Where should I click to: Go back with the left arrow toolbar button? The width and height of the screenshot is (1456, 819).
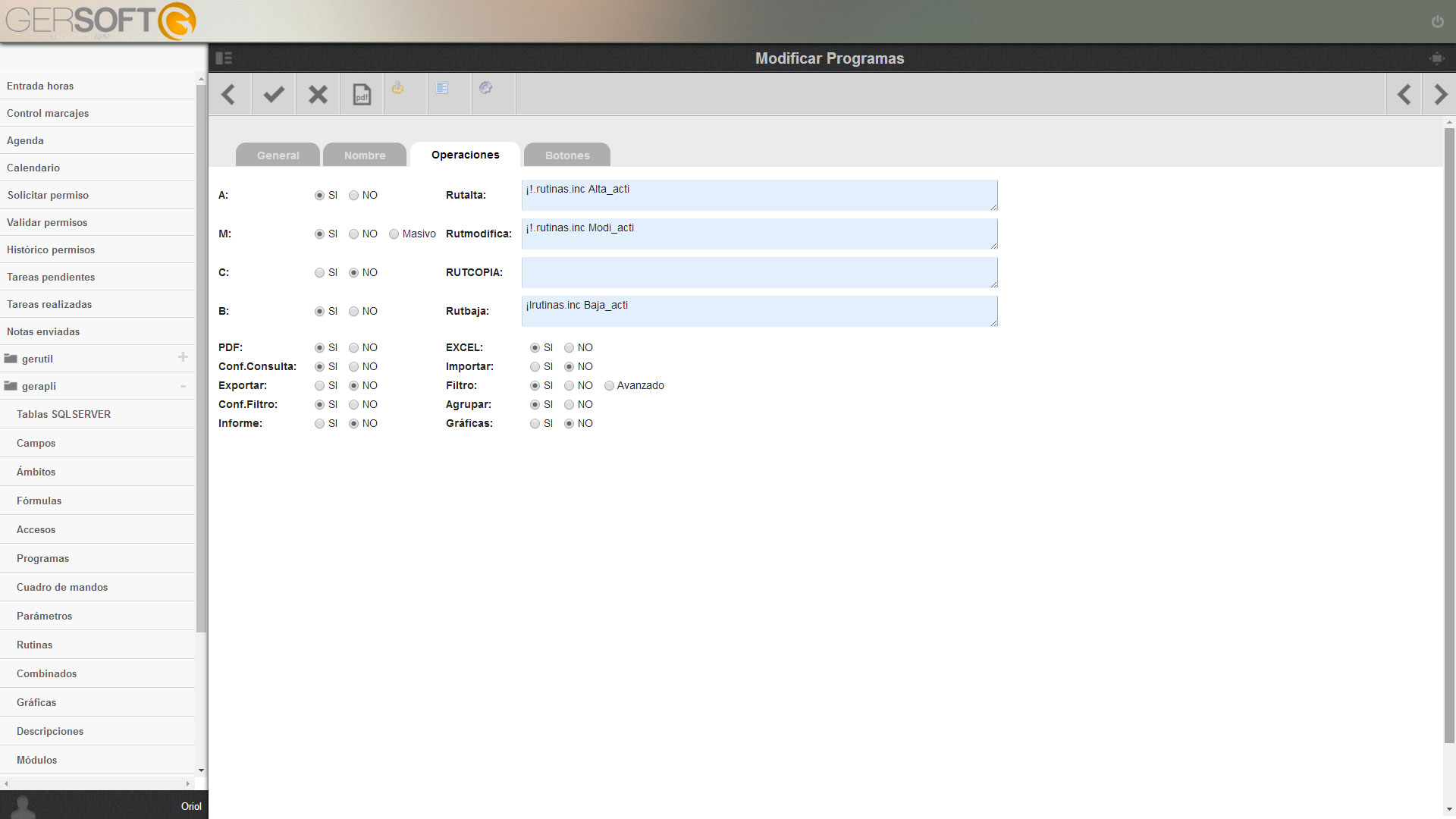point(229,94)
